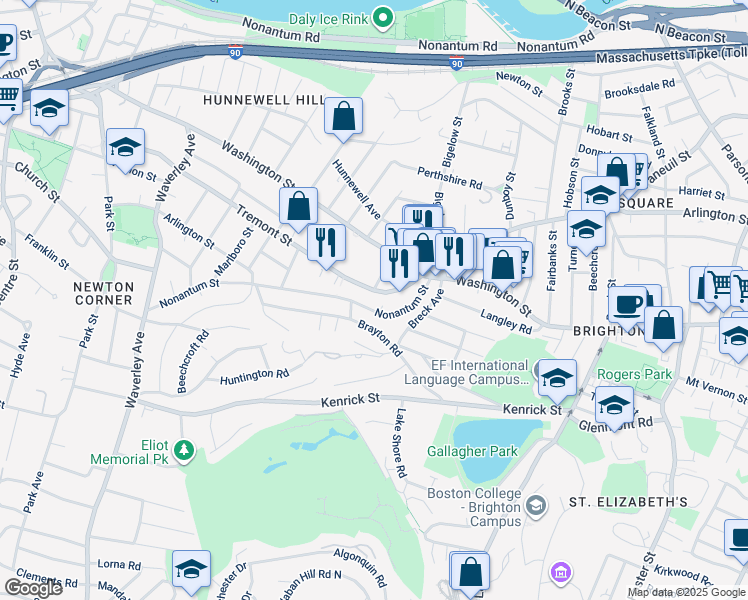Click the Daly Ice Rink location pin

coord(382,19)
